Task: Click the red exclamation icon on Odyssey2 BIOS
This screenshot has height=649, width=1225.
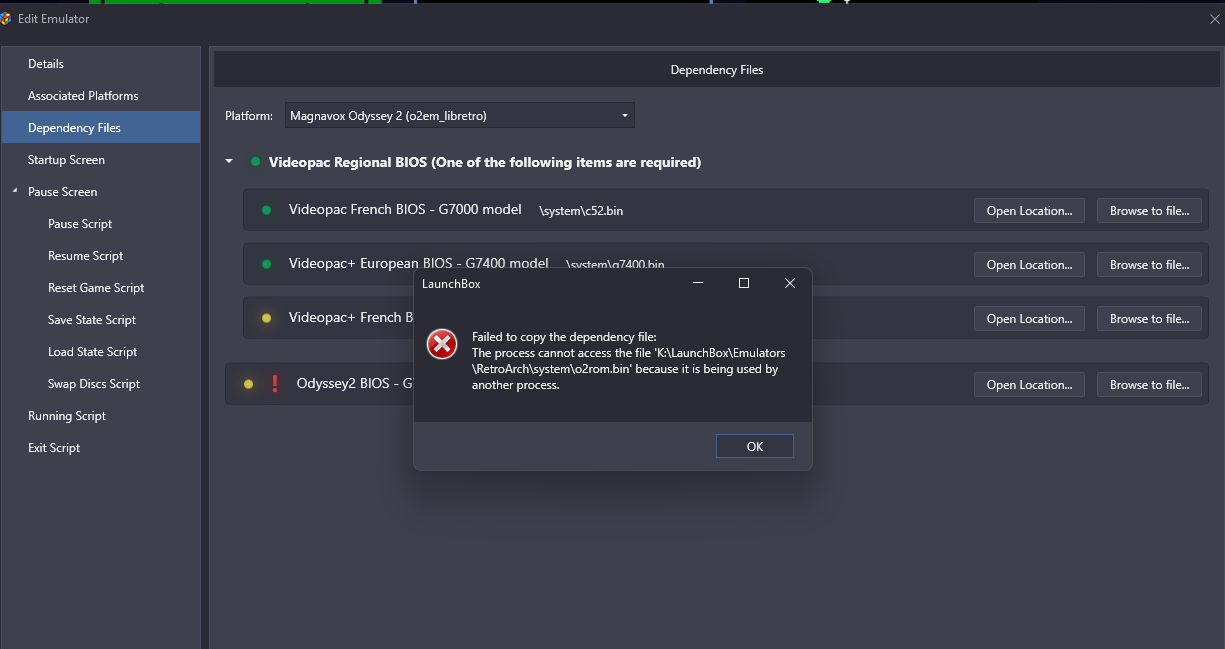Action: coord(275,384)
